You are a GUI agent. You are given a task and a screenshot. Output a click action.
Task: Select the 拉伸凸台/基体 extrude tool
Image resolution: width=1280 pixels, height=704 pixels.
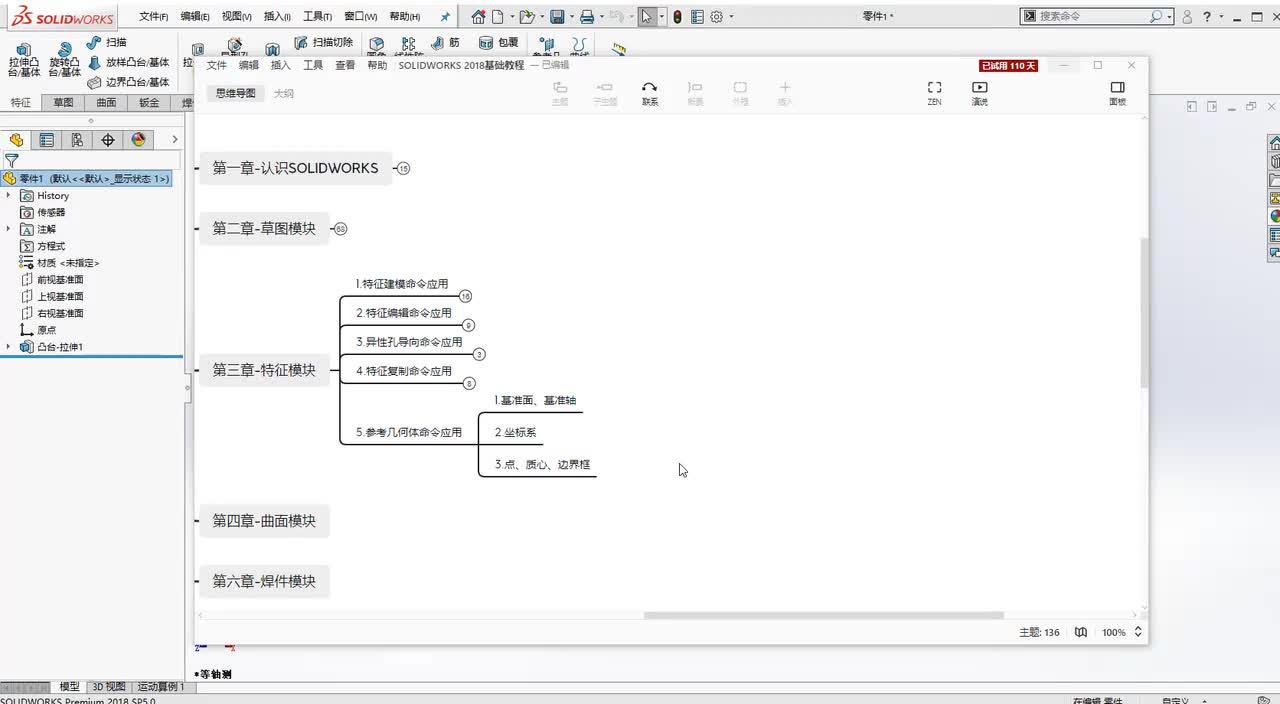(x=24, y=59)
